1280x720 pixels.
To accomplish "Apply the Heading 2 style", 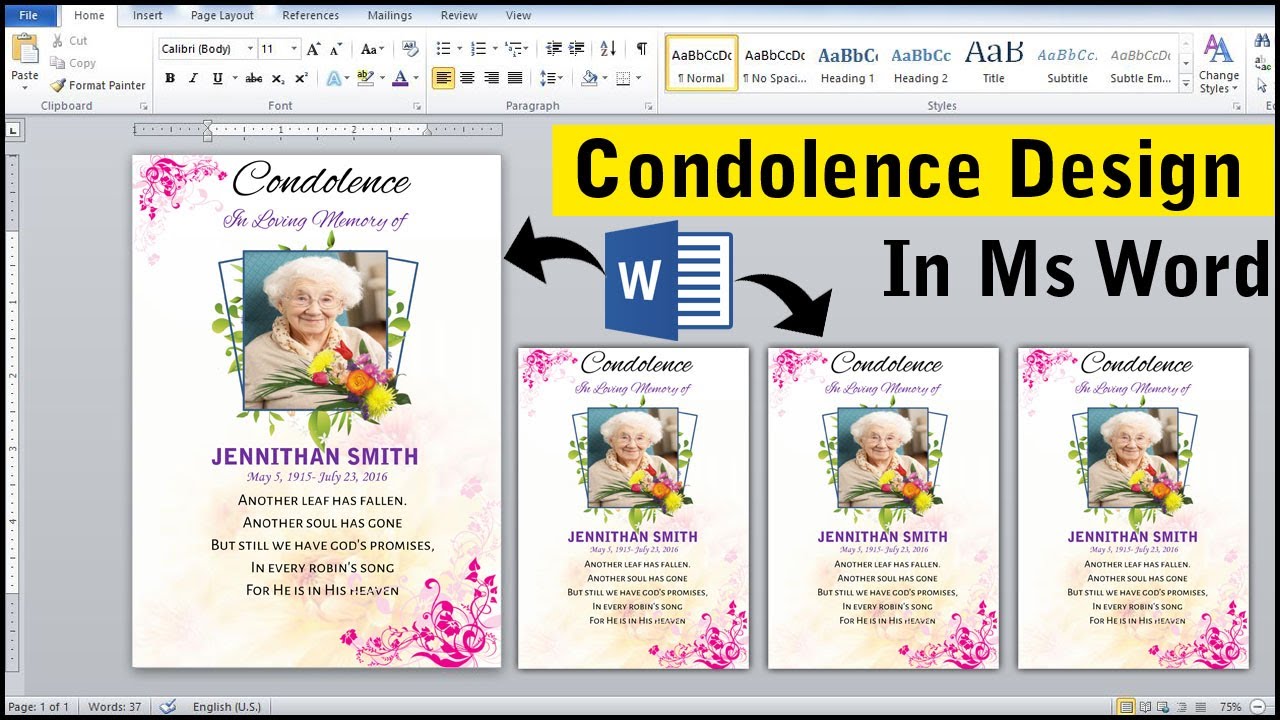I will pos(921,64).
